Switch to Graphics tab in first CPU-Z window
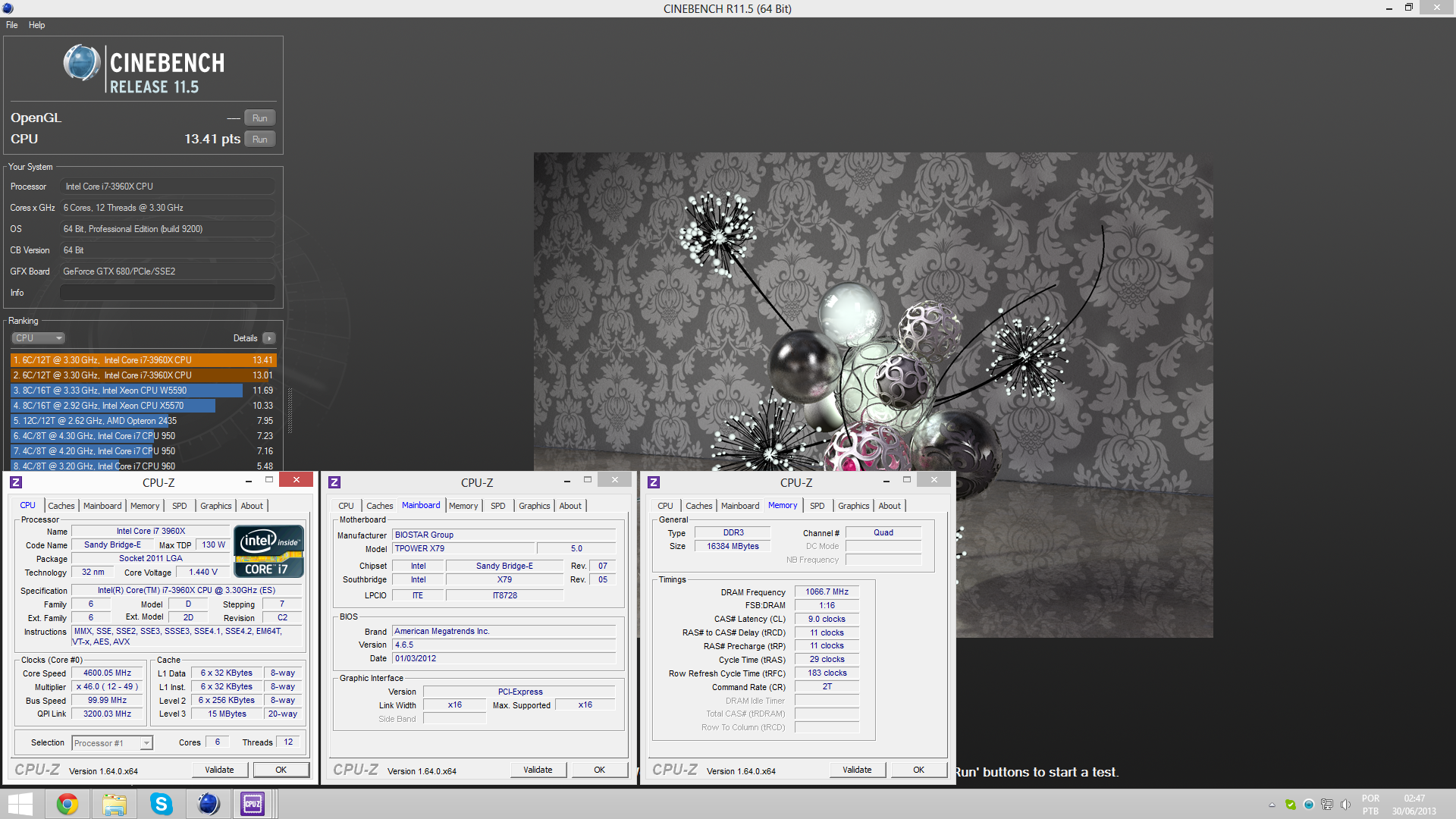 (x=216, y=506)
